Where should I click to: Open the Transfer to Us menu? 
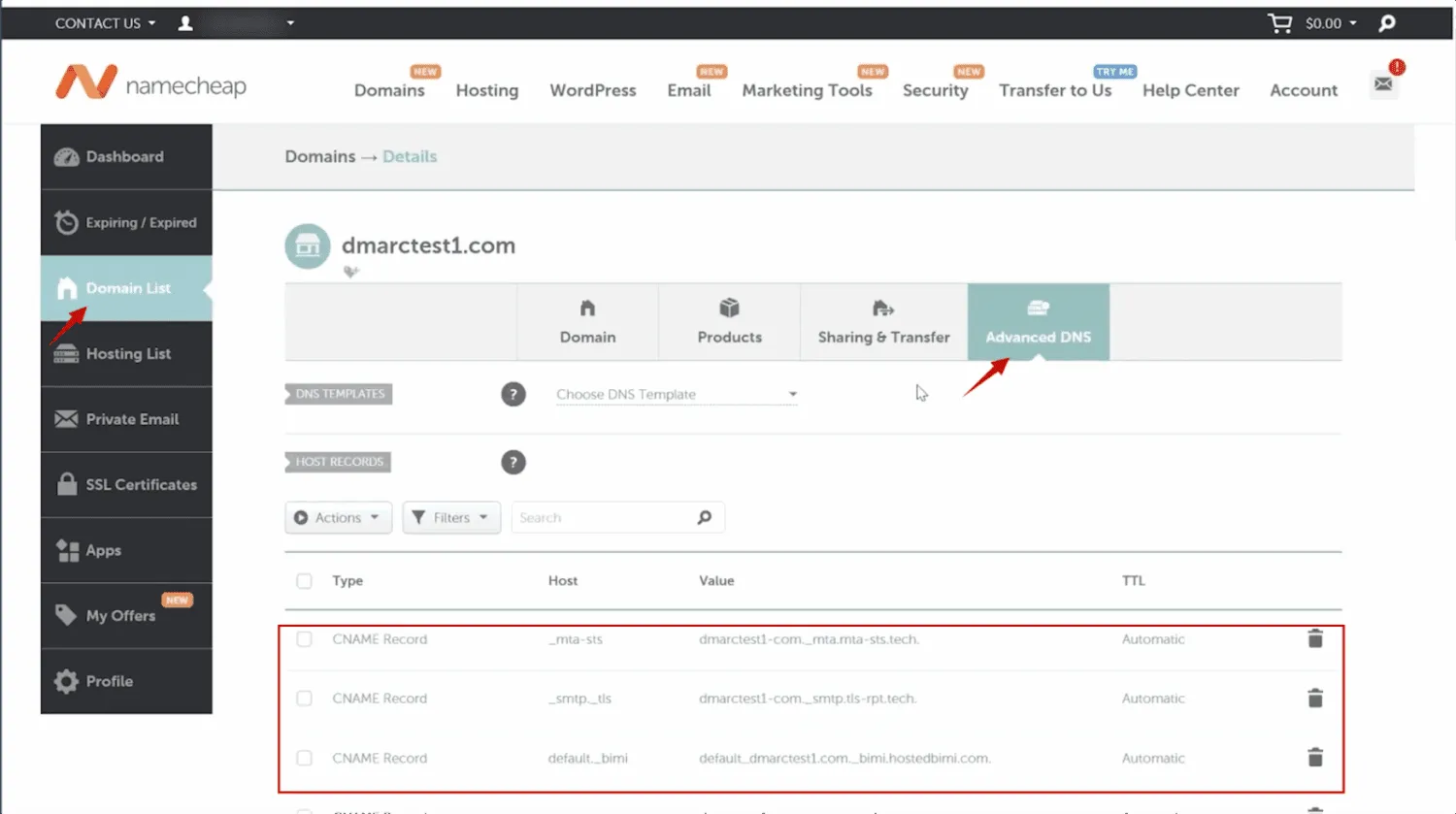1055,90
